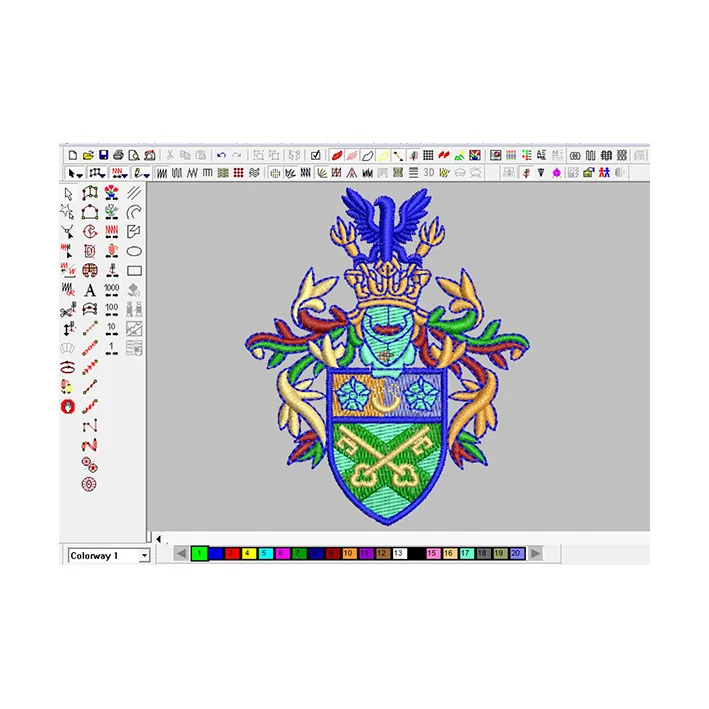Choose the red dotted motif fill stitch icon
709x709 pixels.
(x=238, y=173)
